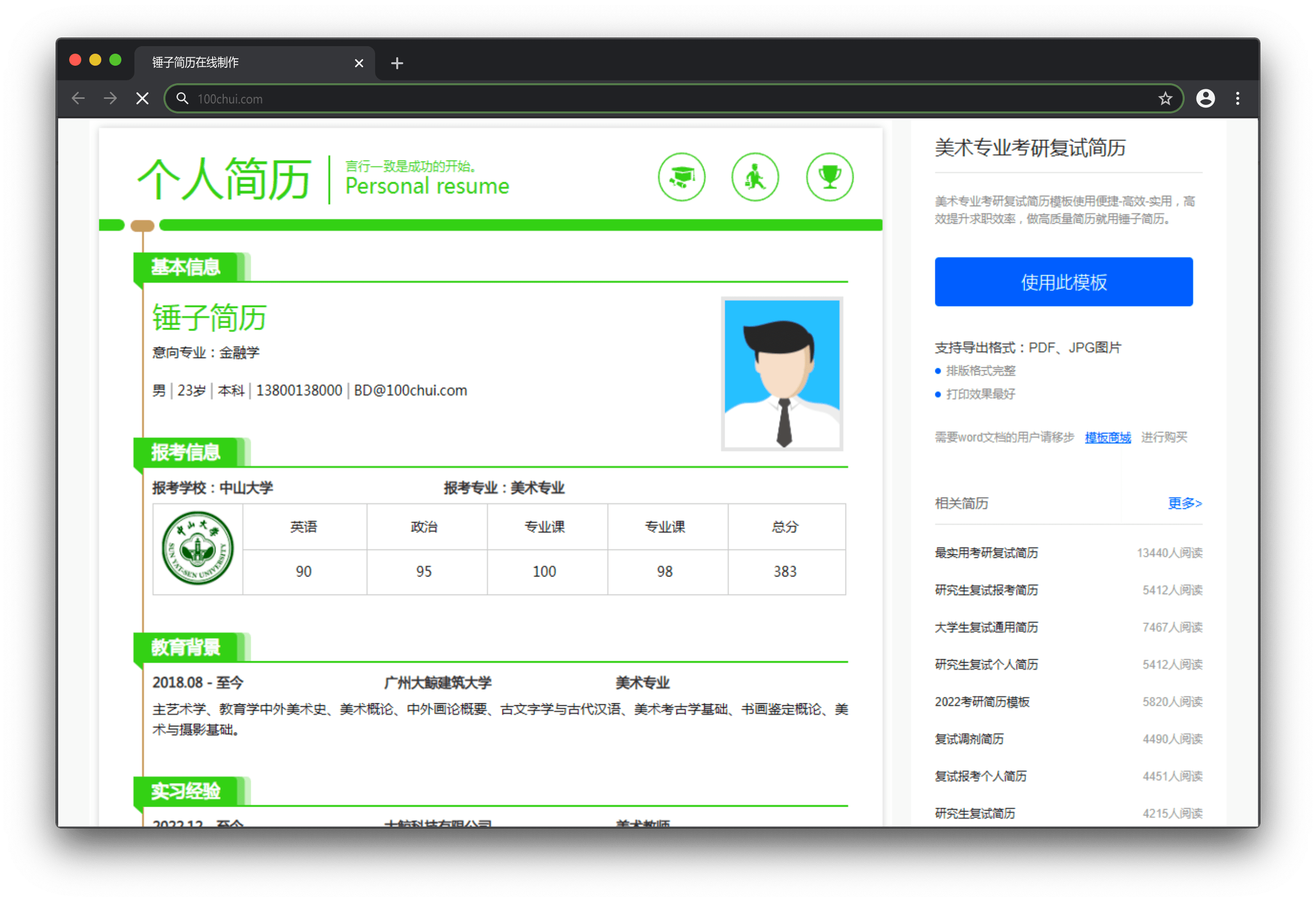Click the profile photo thumbnail
Screen dimensions: 1316x902
click(782, 374)
